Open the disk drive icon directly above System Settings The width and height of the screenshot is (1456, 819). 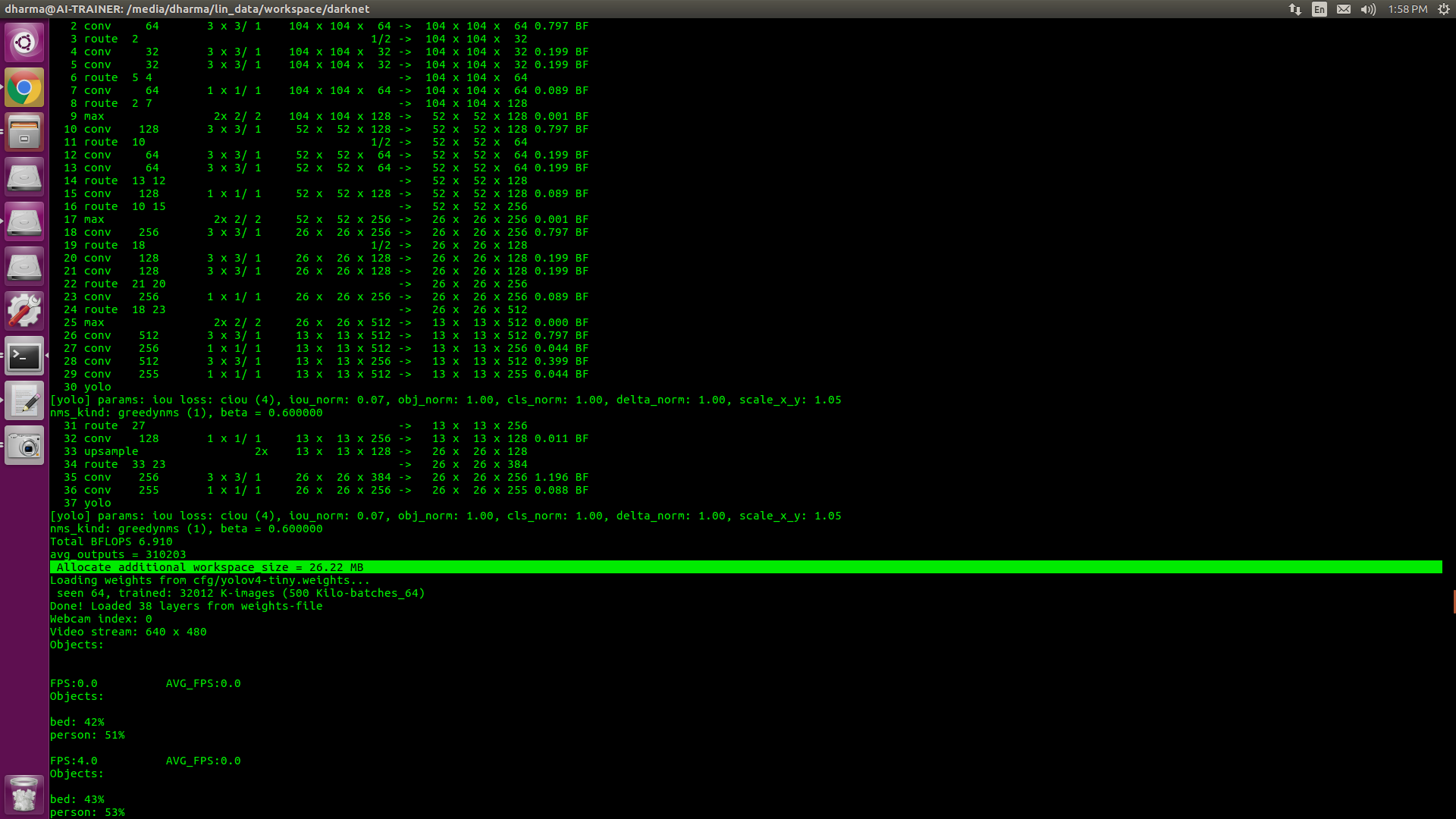24,267
